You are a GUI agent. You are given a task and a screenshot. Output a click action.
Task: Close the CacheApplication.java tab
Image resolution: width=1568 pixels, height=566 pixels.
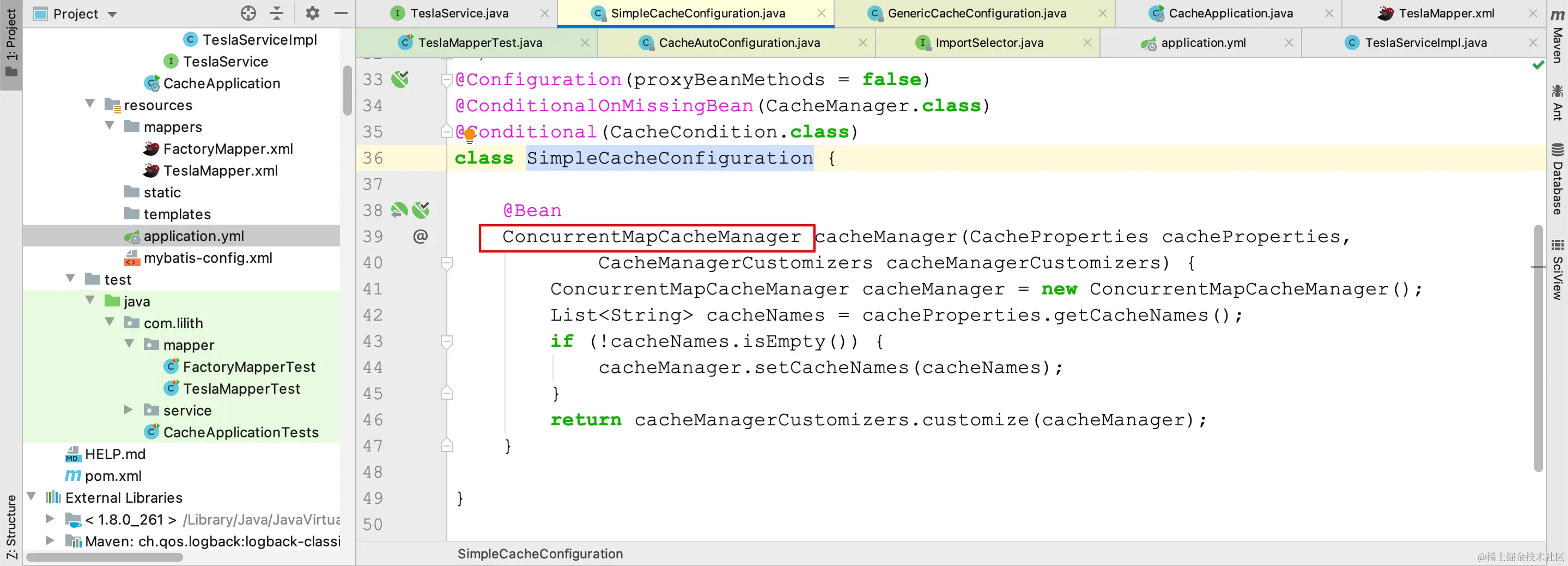(1329, 14)
